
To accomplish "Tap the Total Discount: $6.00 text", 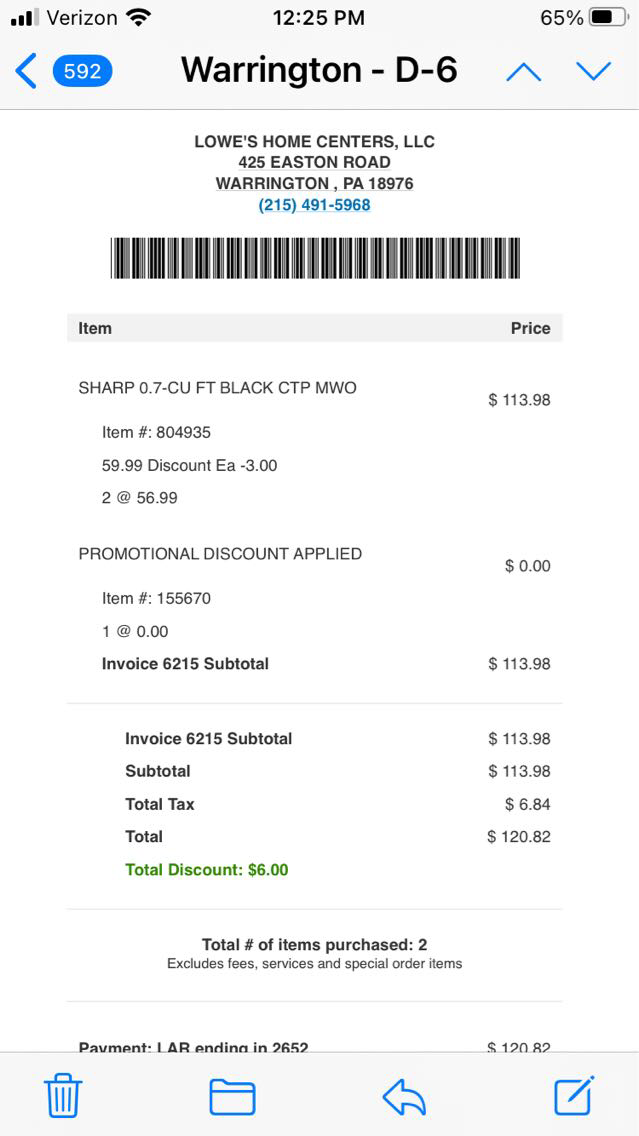I will [x=206, y=870].
